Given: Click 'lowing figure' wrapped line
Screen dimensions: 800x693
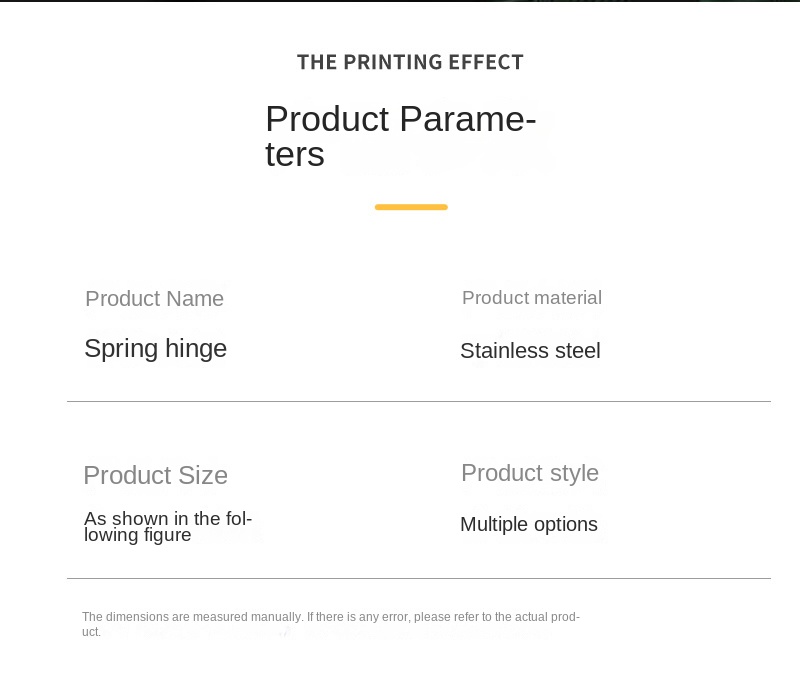Looking at the screenshot, I should (138, 535).
